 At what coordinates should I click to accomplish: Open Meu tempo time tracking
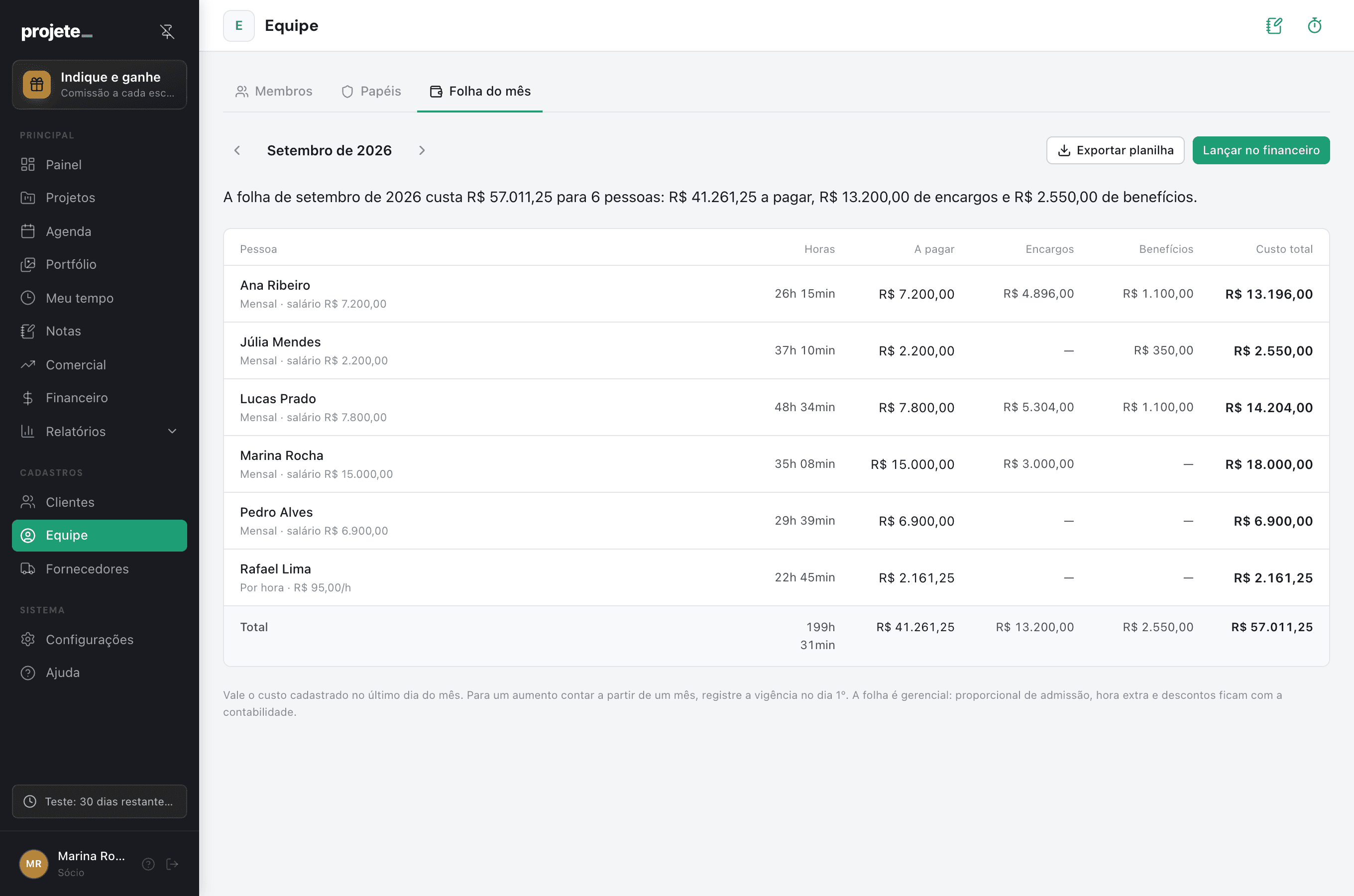tap(100, 298)
